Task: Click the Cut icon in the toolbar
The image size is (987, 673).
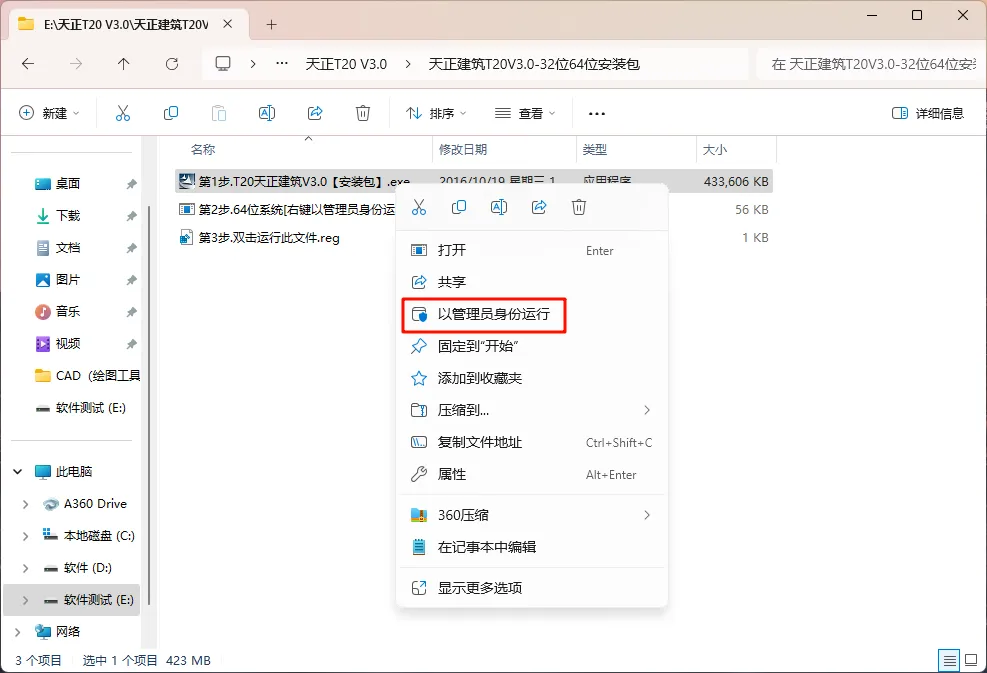Action: (123, 113)
